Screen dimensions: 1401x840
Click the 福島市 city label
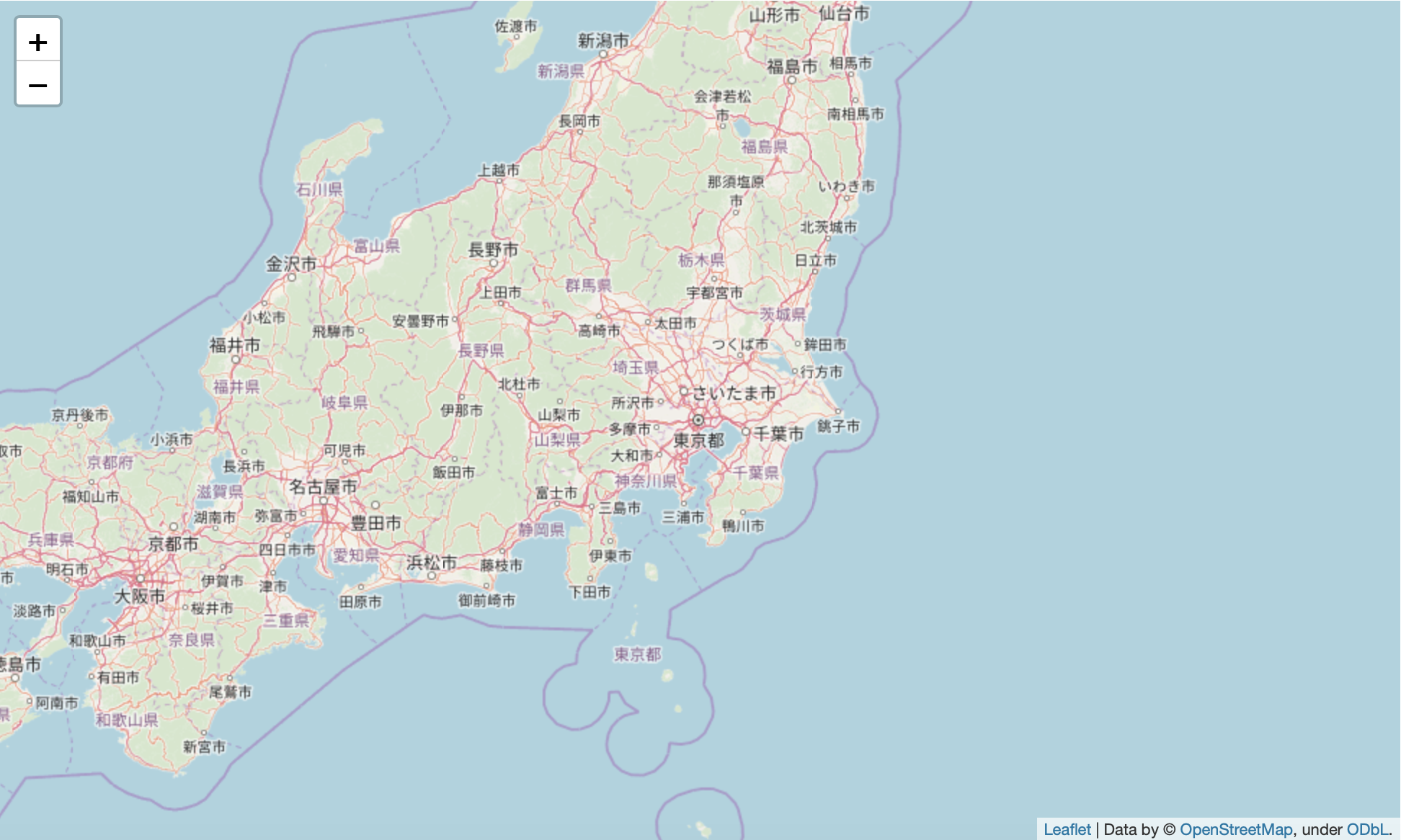pos(792,67)
